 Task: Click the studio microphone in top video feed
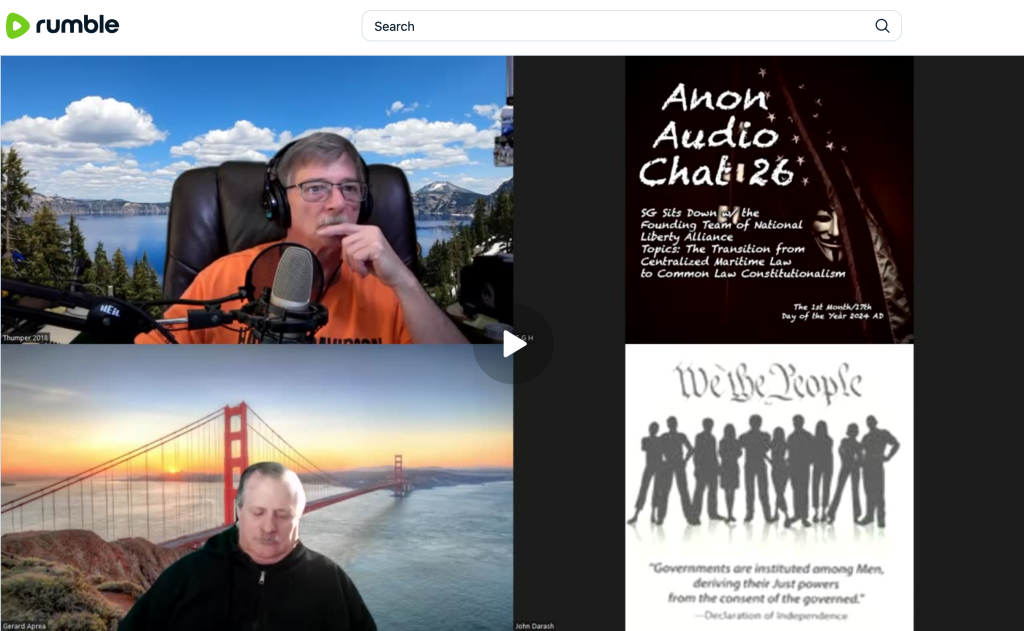(292, 282)
